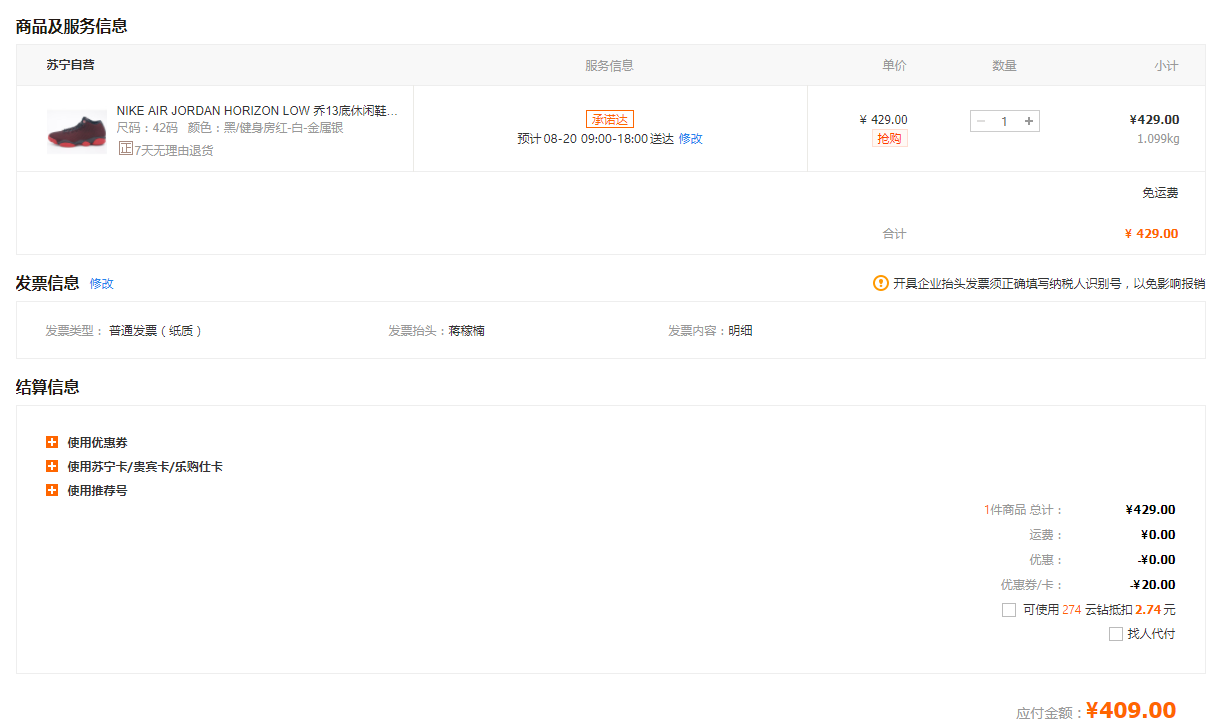The image size is (1213, 726).
Task: Click the 承诺达 delivery promise badge
Action: [610, 119]
